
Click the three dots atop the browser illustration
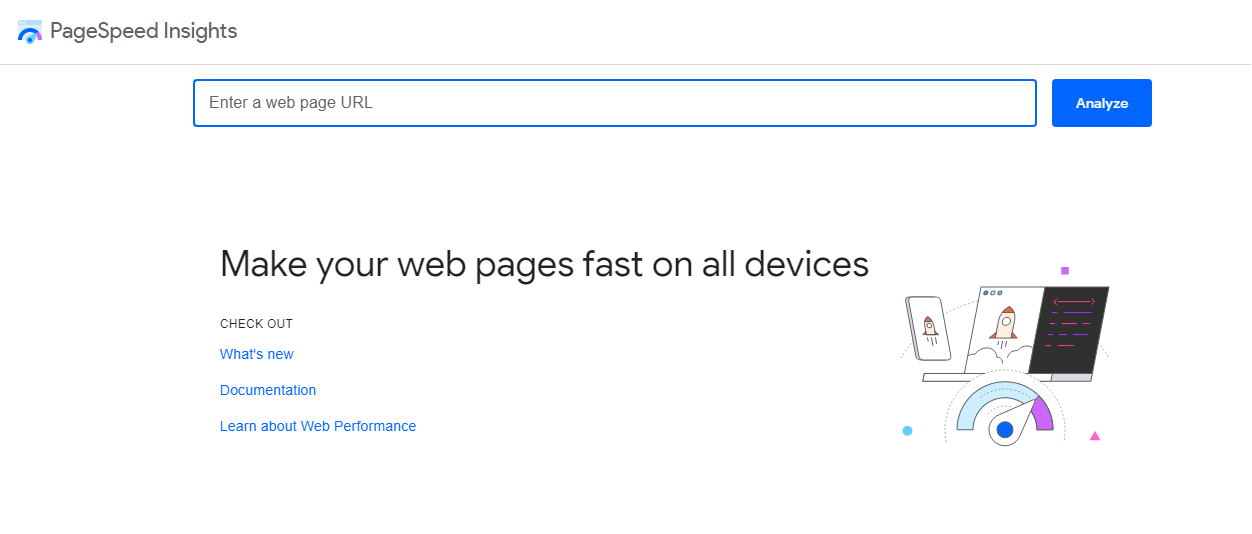pos(993,293)
